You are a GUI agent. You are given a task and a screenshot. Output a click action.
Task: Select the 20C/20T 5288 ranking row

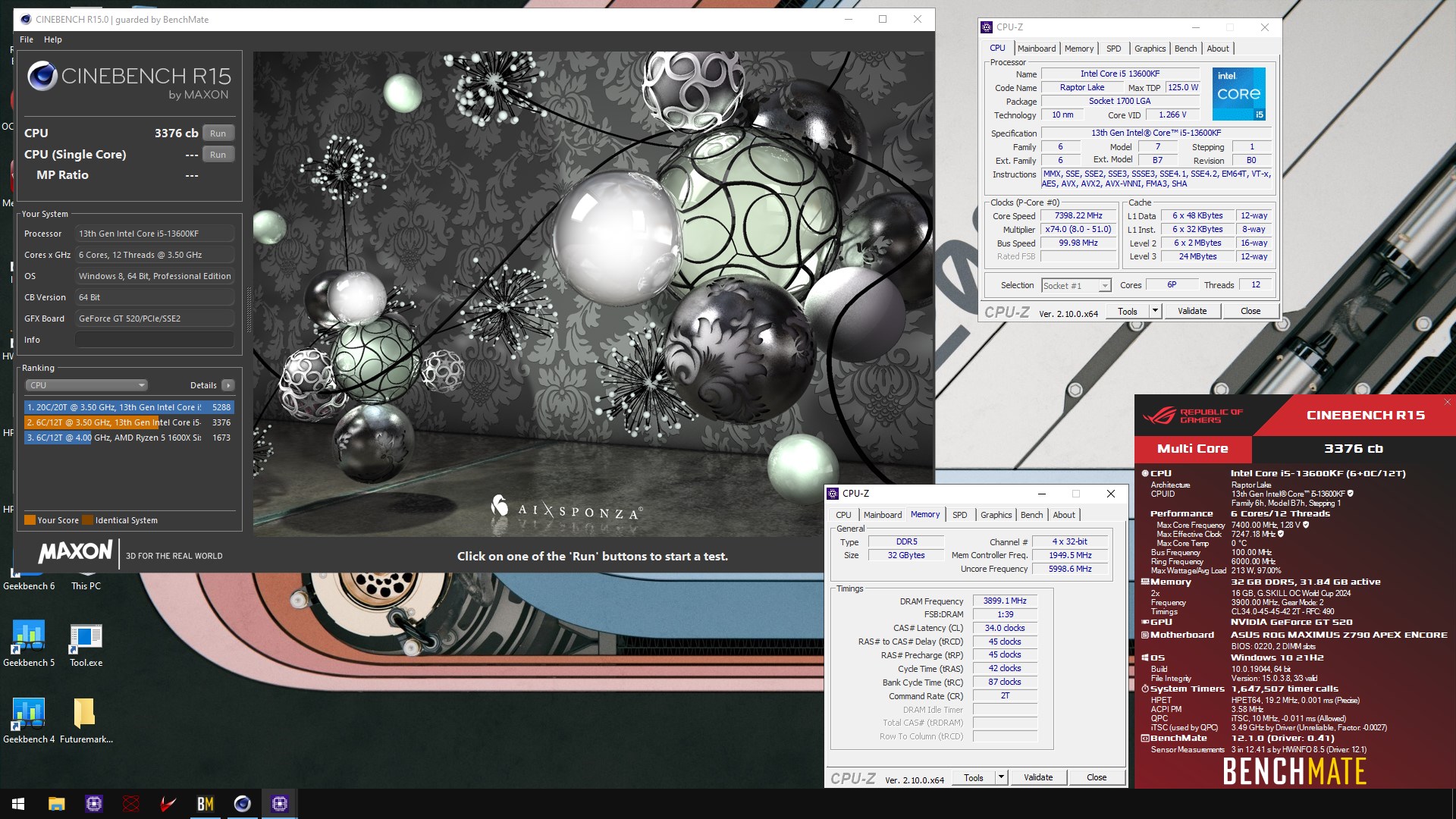(129, 407)
